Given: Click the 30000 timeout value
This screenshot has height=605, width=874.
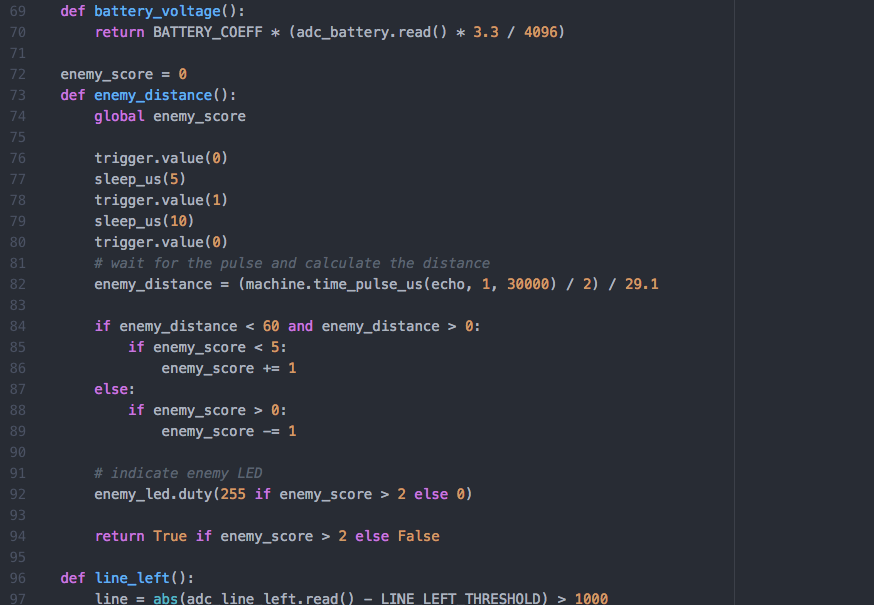Looking at the screenshot, I should (528, 284).
